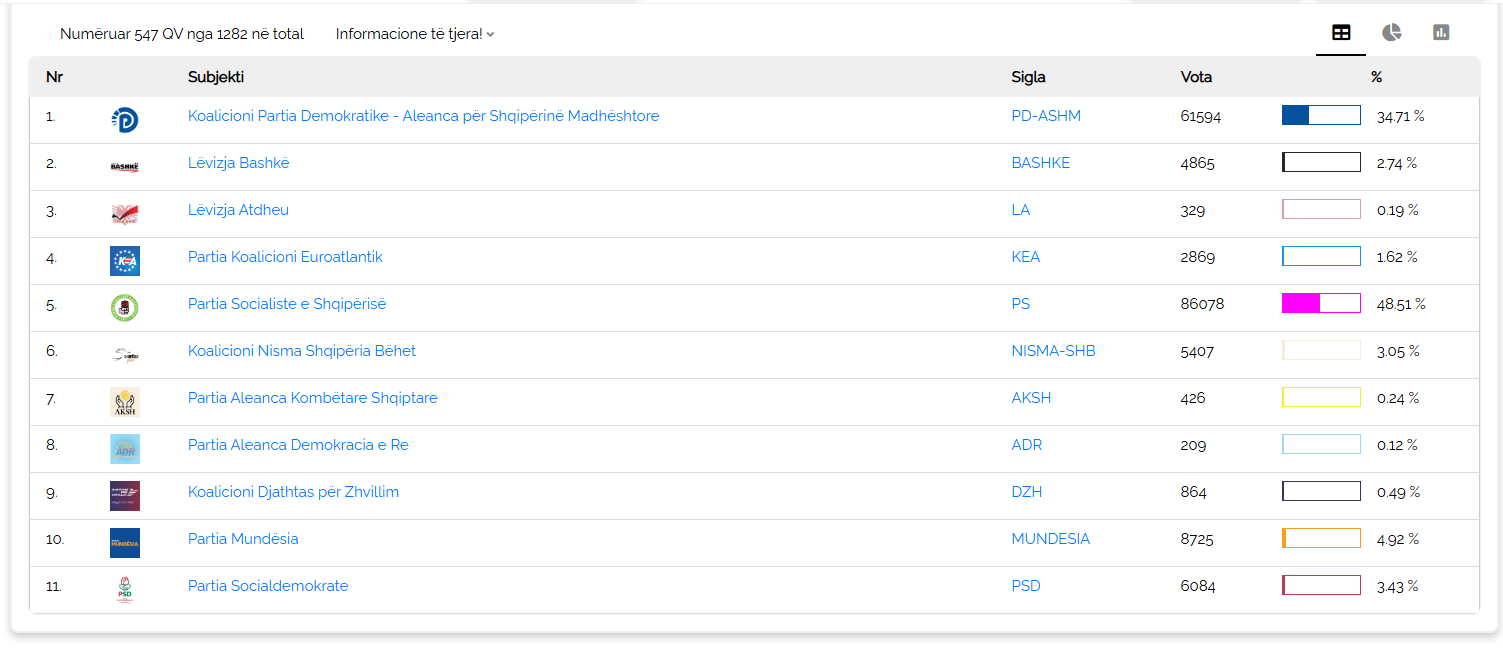Click the magenta PS percentage bar
1503x648 pixels.
pos(1321,303)
